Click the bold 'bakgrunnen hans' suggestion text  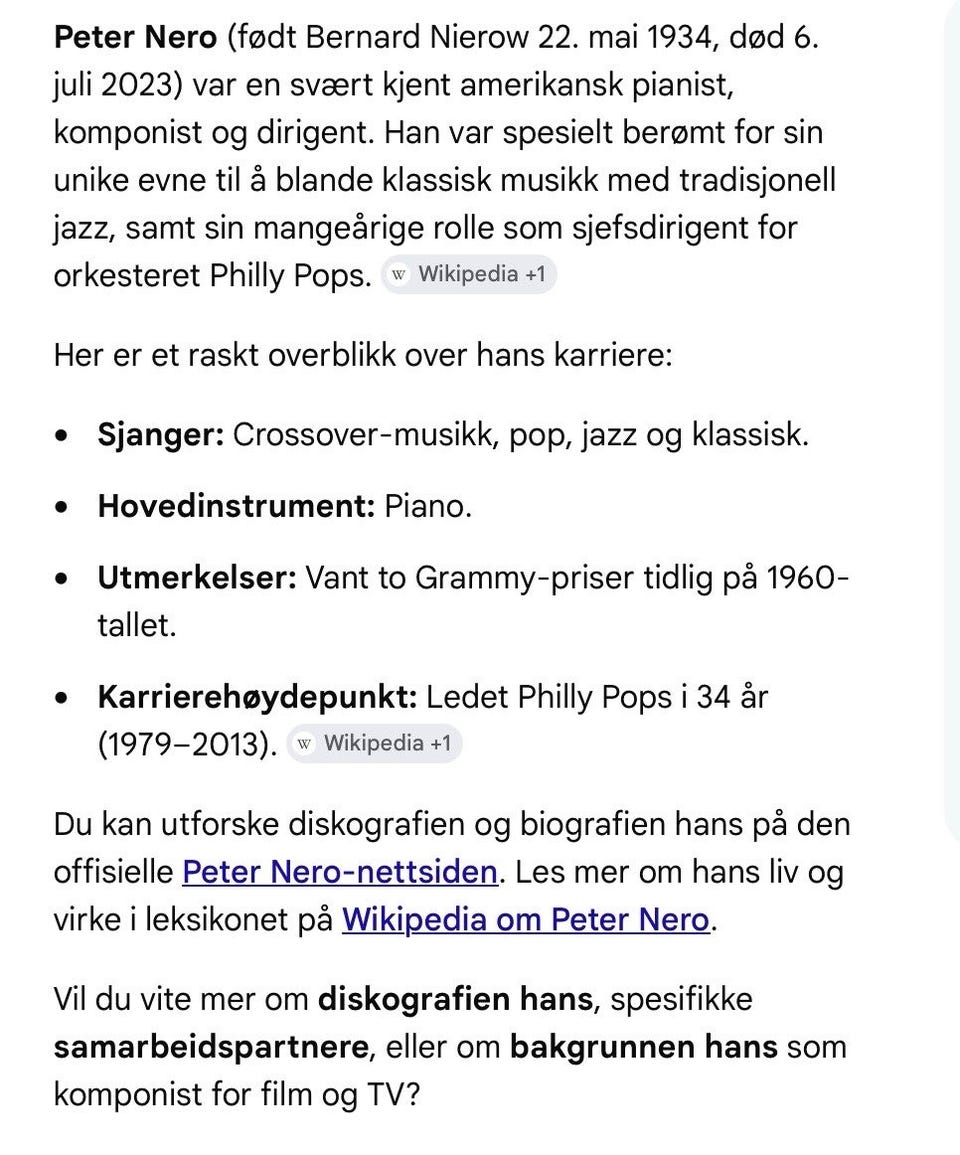click(x=643, y=1047)
